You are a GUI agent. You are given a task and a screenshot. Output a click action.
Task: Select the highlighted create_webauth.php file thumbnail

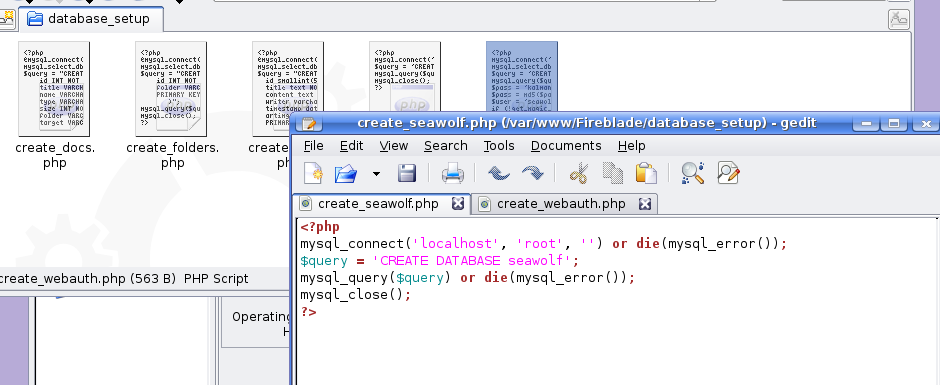[x=522, y=77]
